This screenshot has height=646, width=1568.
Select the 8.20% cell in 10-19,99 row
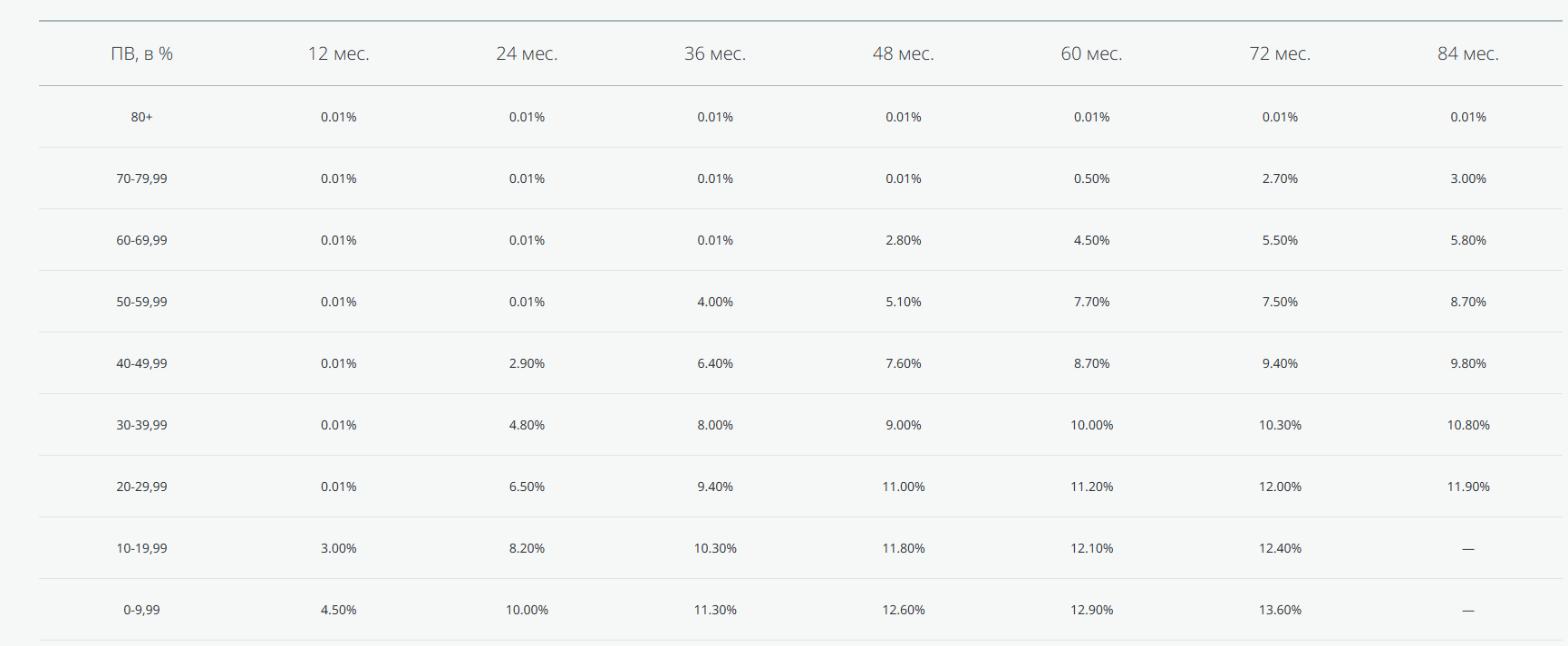[x=527, y=548]
